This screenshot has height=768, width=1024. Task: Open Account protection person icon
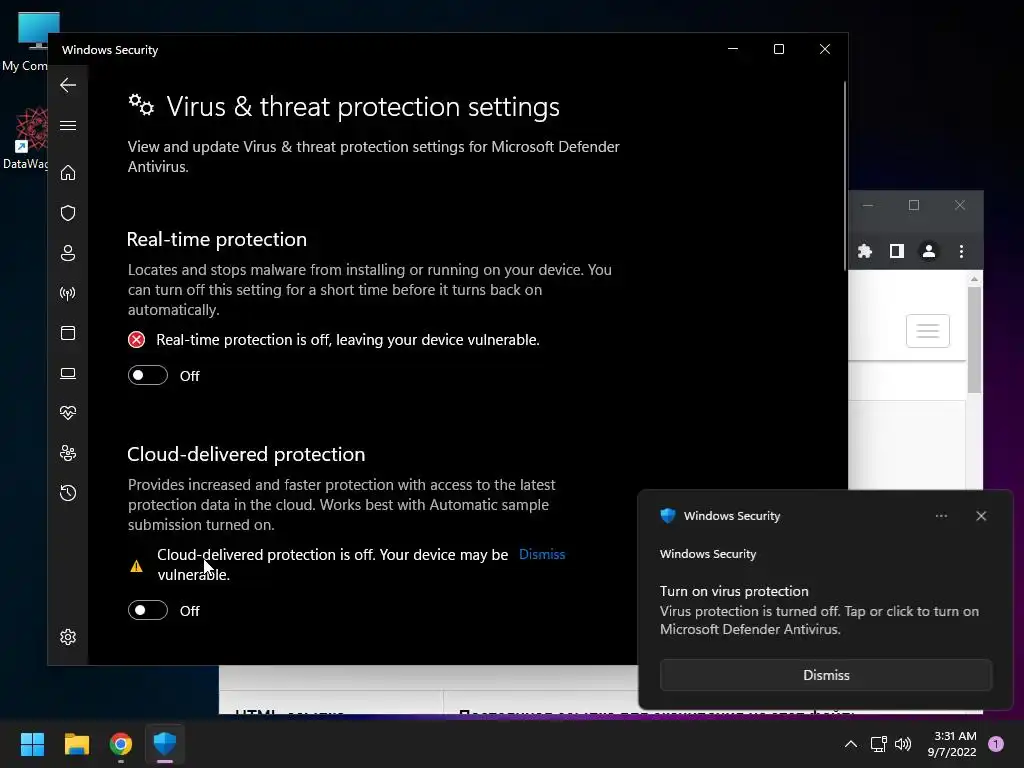(68, 253)
